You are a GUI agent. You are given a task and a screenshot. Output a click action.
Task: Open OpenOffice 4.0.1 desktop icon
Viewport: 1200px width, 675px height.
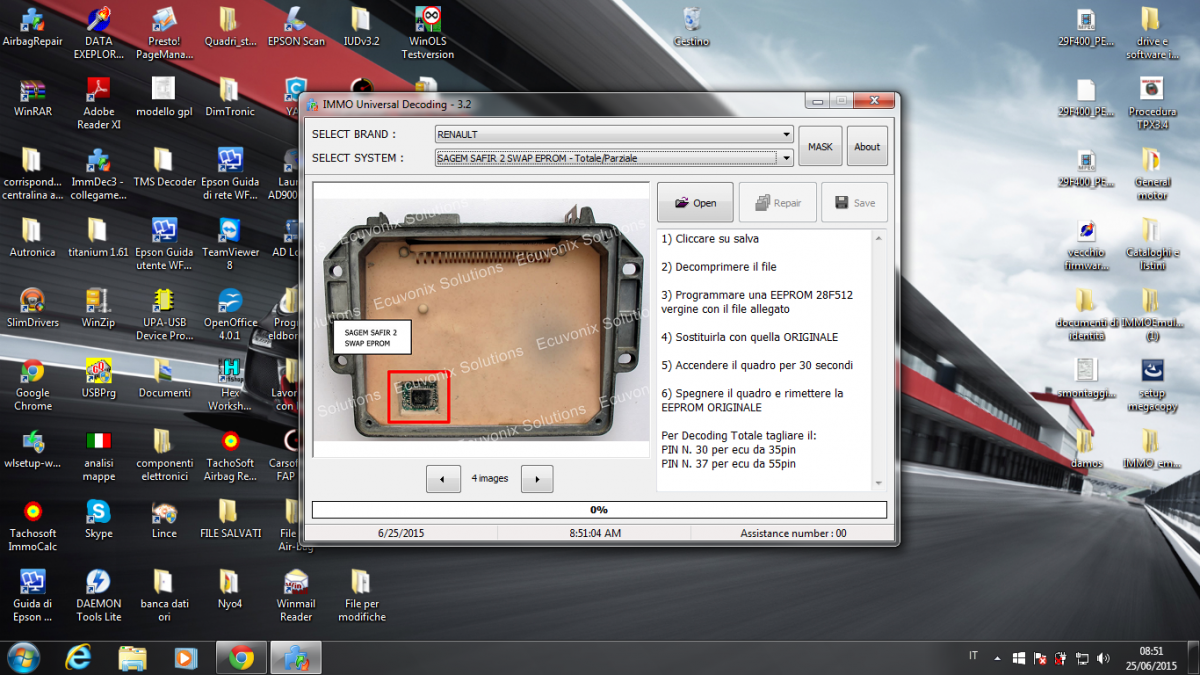[230, 314]
